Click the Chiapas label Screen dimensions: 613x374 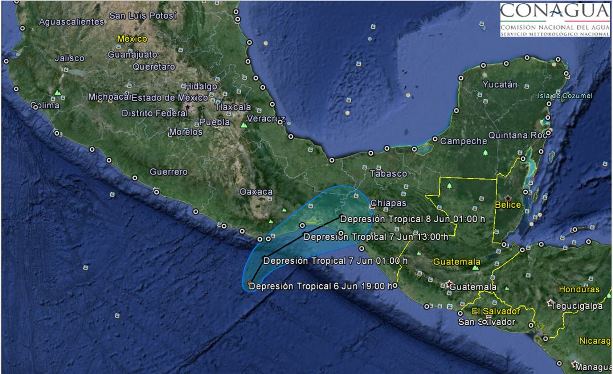tap(389, 203)
